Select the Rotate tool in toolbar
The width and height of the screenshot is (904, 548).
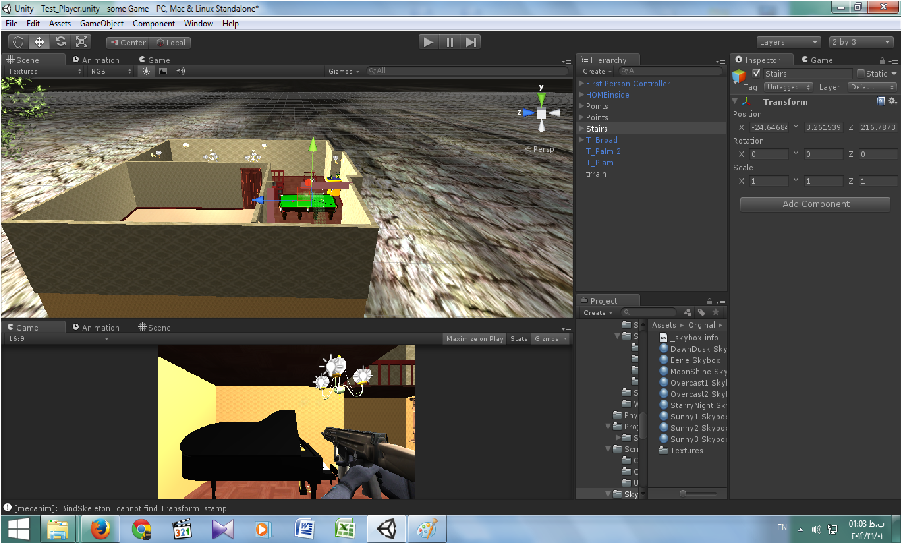pyautogui.click(x=61, y=42)
